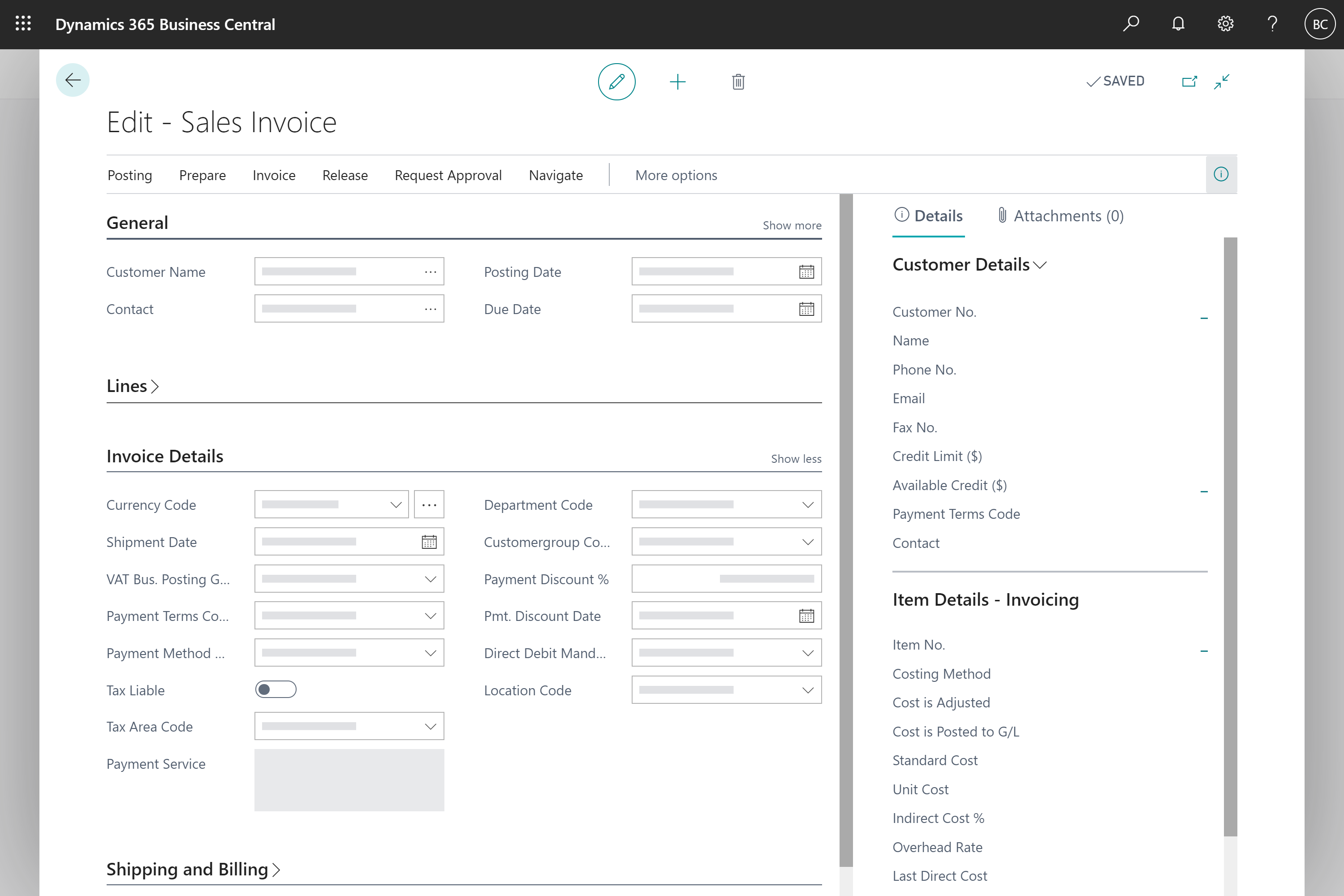The image size is (1344, 896).
Task: Open the Location Code dropdown
Action: (808, 690)
